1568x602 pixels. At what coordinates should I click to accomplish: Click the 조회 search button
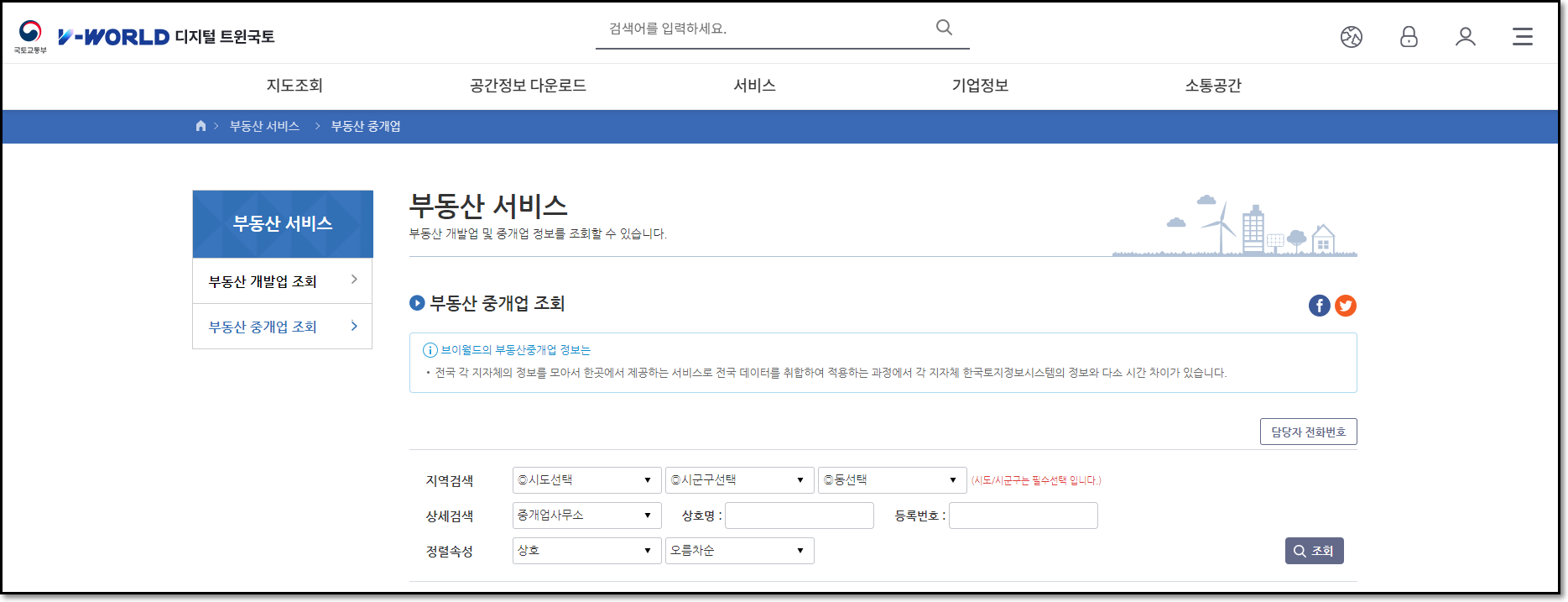coord(1314,551)
